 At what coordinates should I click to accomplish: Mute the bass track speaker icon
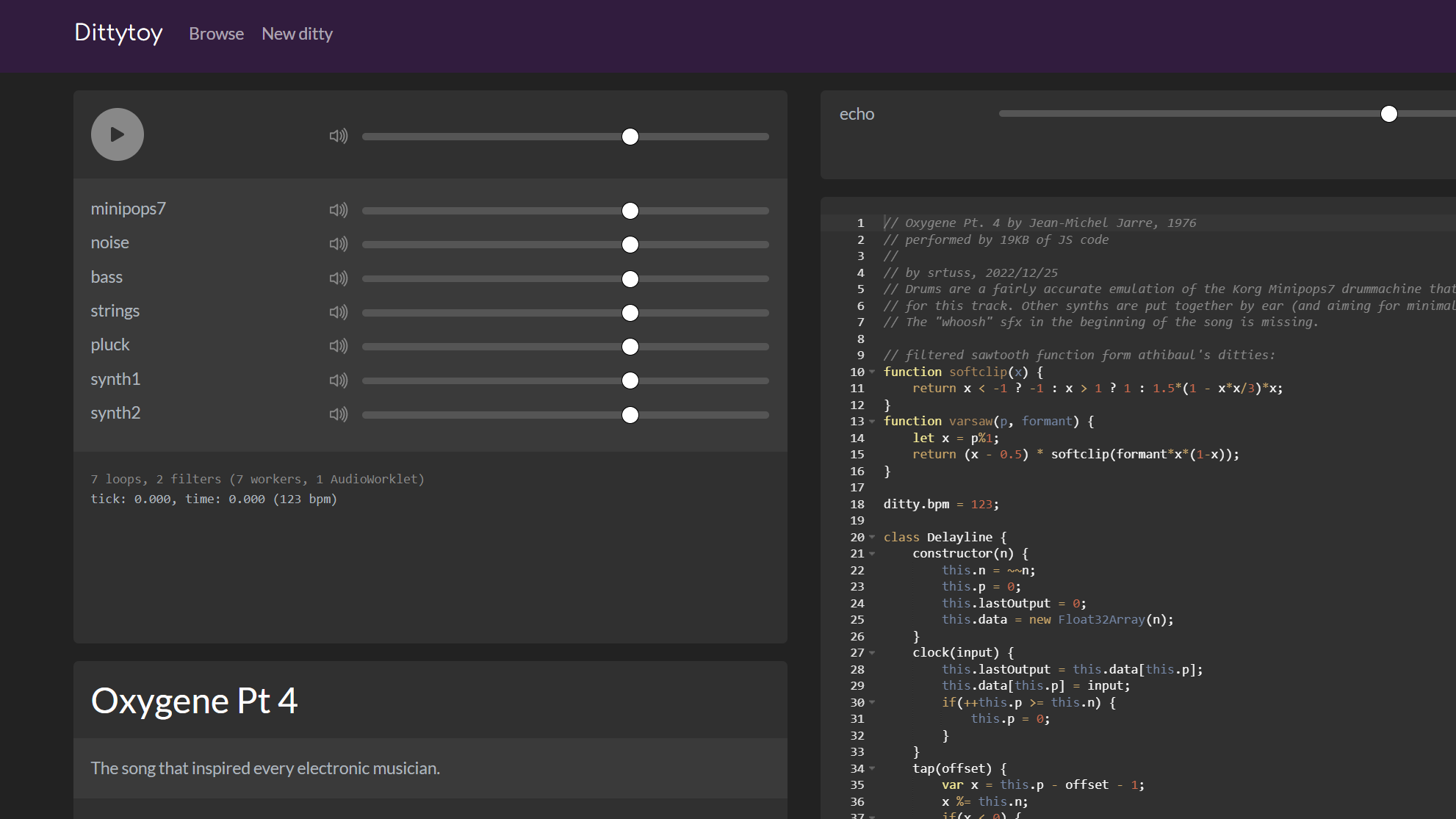coord(338,278)
